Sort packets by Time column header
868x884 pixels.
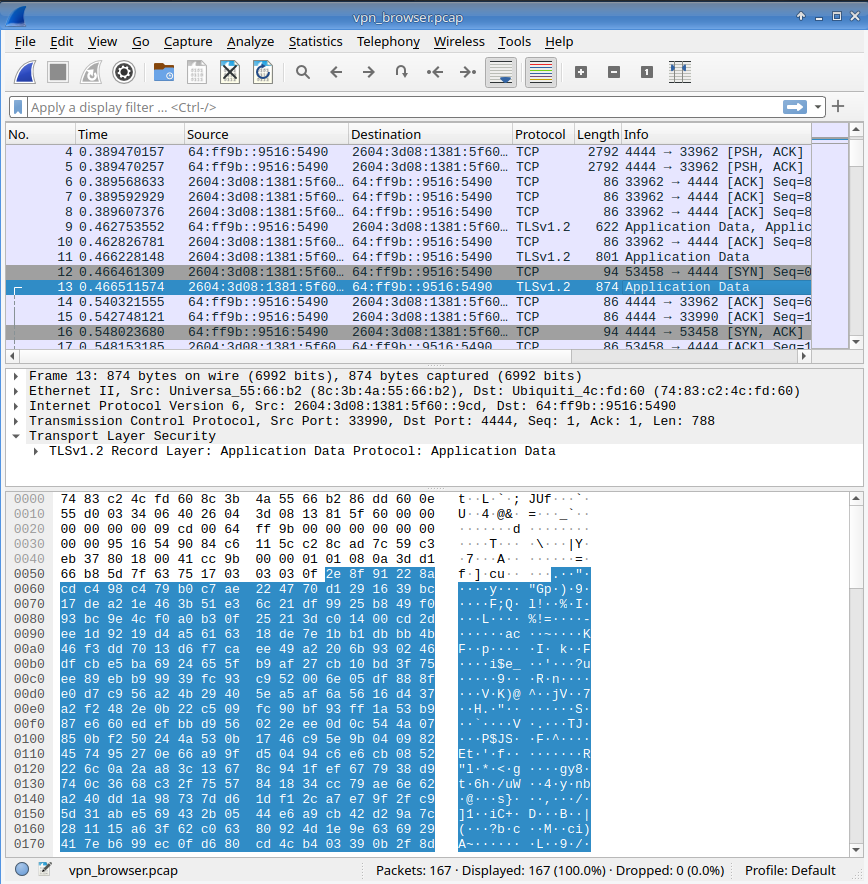pyautogui.click(x=130, y=134)
